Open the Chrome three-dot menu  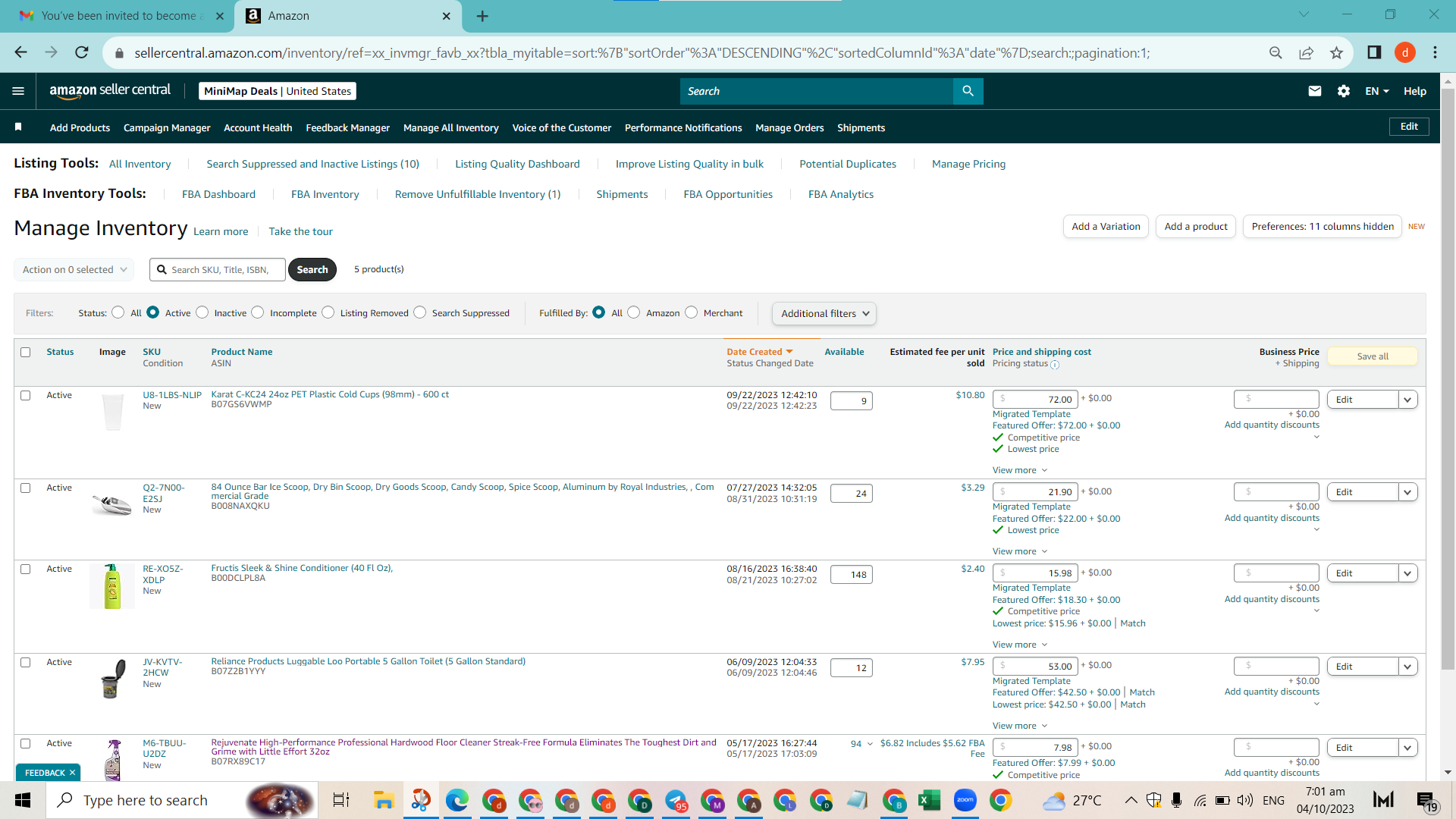tap(1435, 52)
